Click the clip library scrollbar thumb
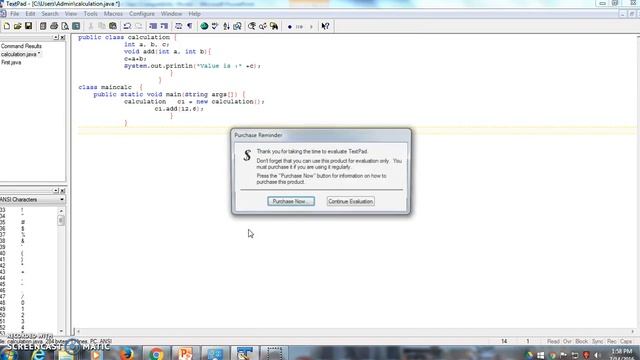Screen dimensions: 640x360 [x=61, y=220]
